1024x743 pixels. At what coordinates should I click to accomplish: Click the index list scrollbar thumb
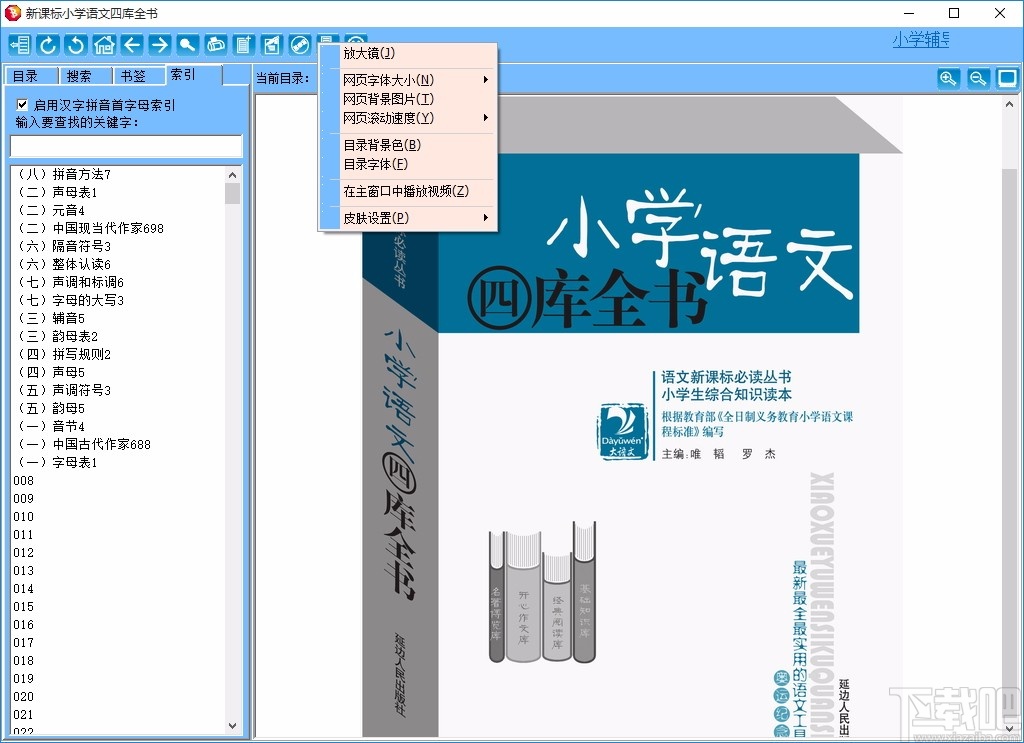232,193
